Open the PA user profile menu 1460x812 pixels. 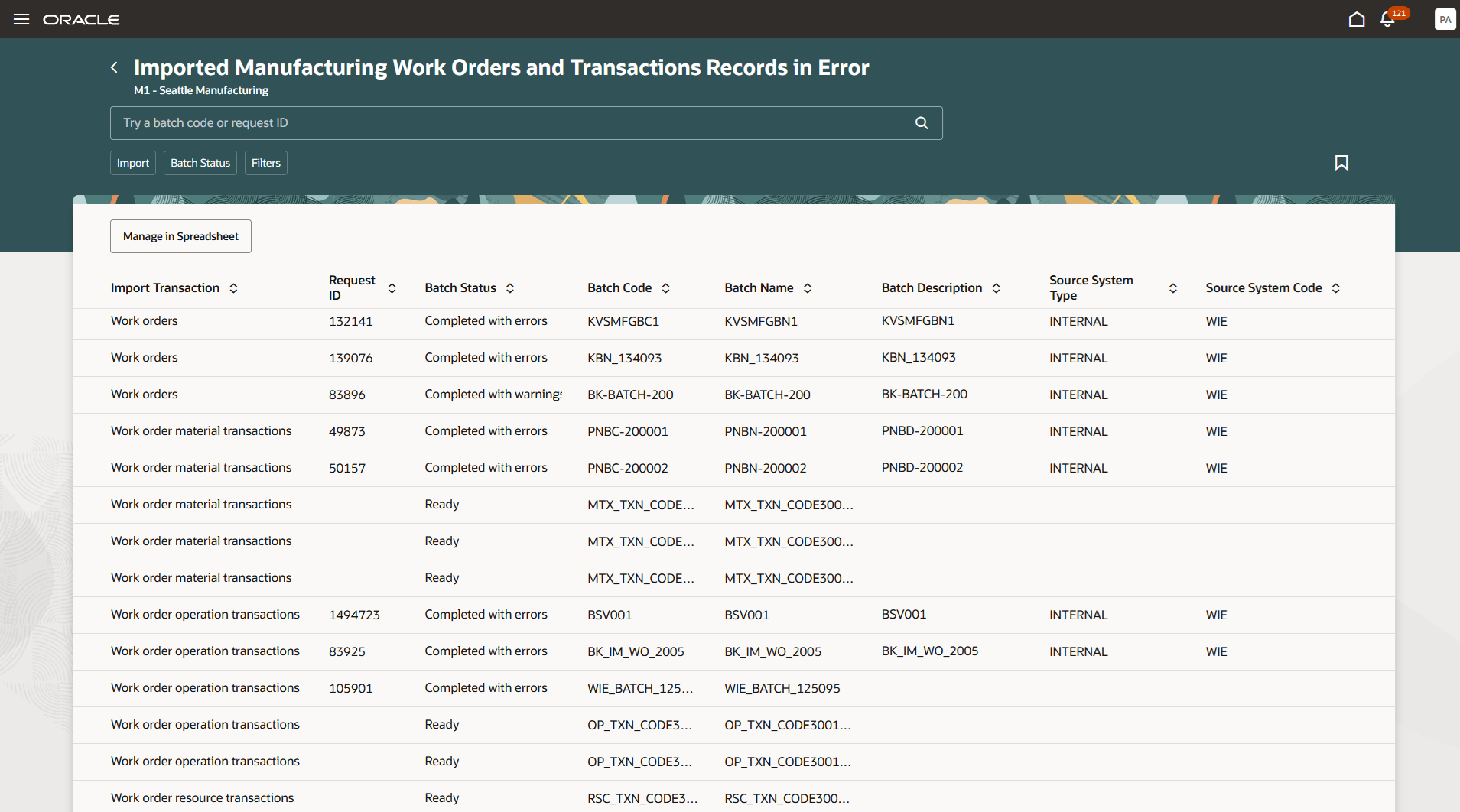click(1444, 19)
